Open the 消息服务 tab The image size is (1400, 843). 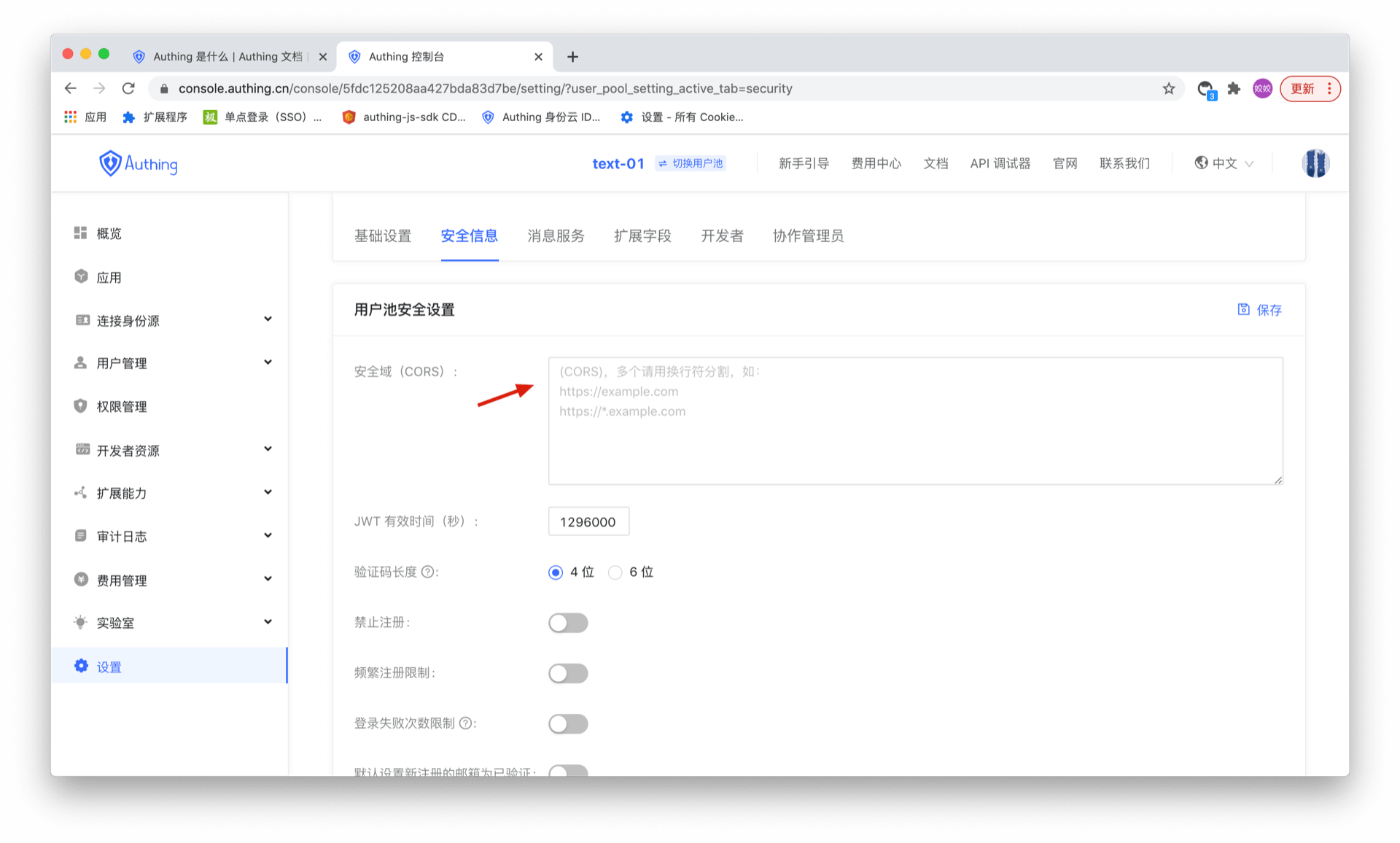coord(556,236)
